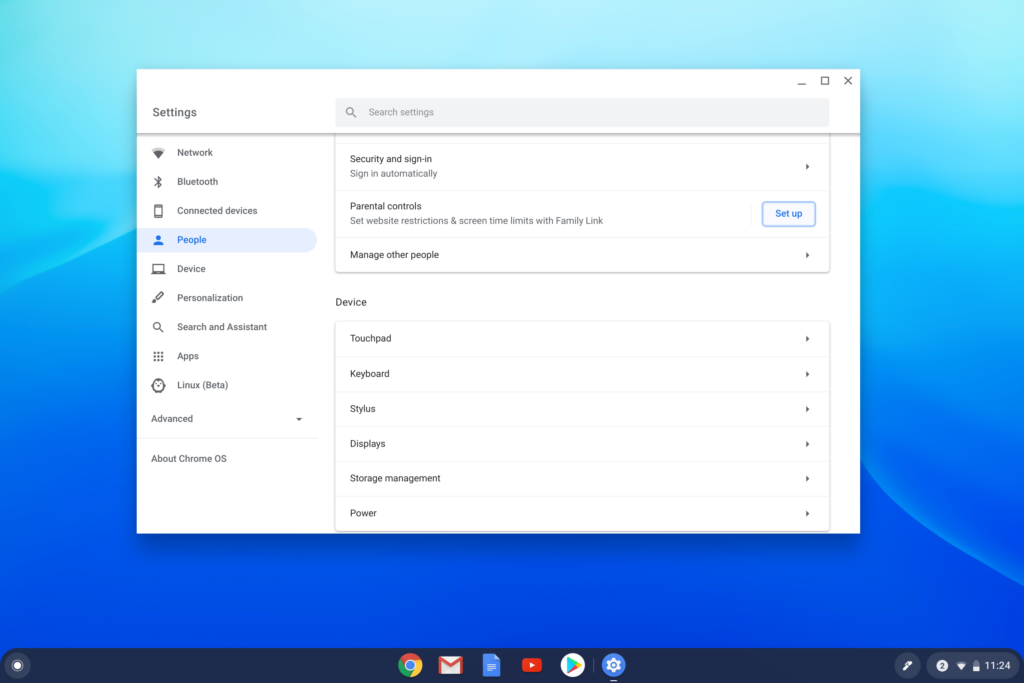Open Chrome browser from the shelf
The width and height of the screenshot is (1024, 683).
410,665
